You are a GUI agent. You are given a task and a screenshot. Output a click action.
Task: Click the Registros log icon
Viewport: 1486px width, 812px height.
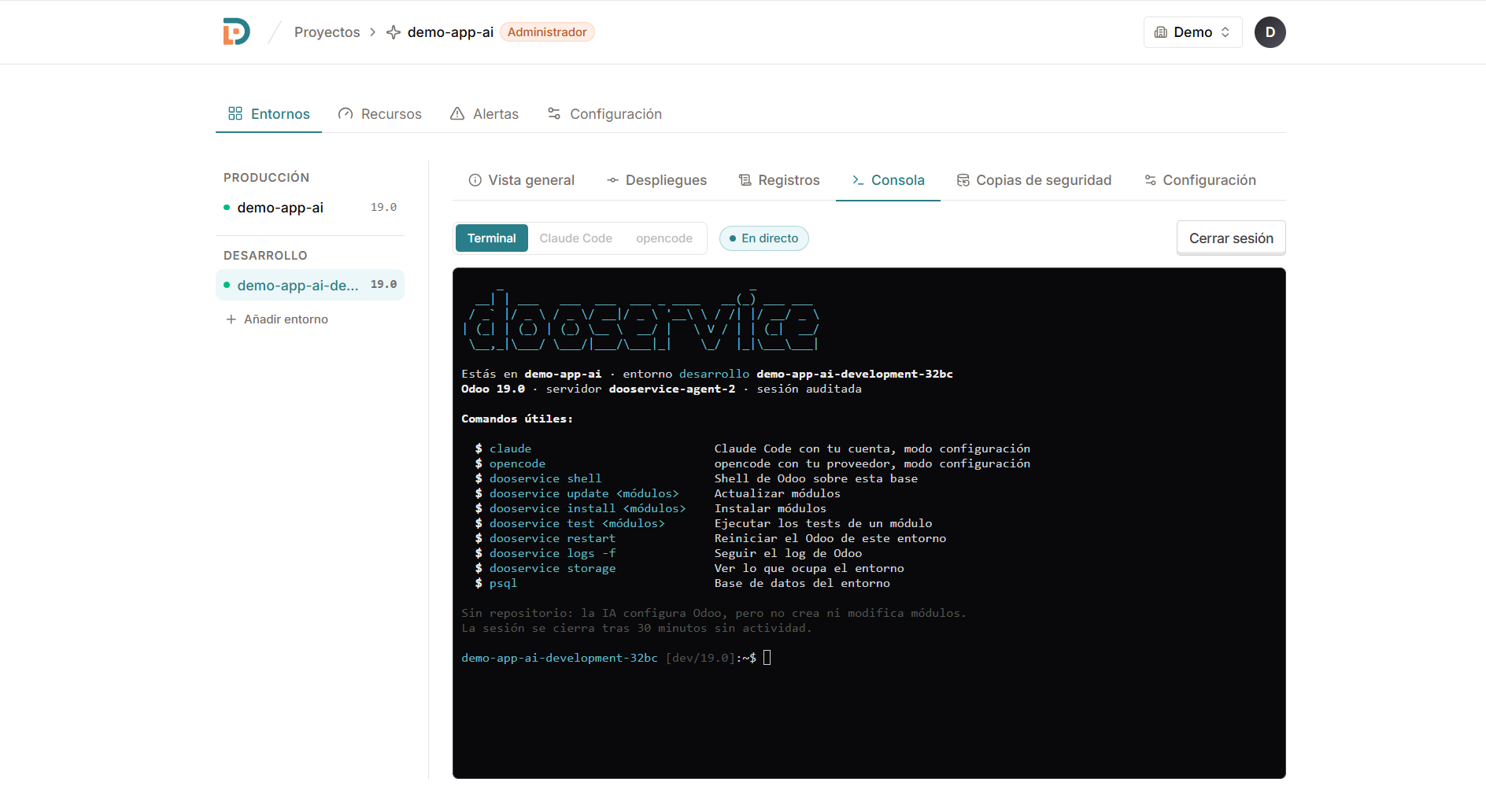point(745,180)
